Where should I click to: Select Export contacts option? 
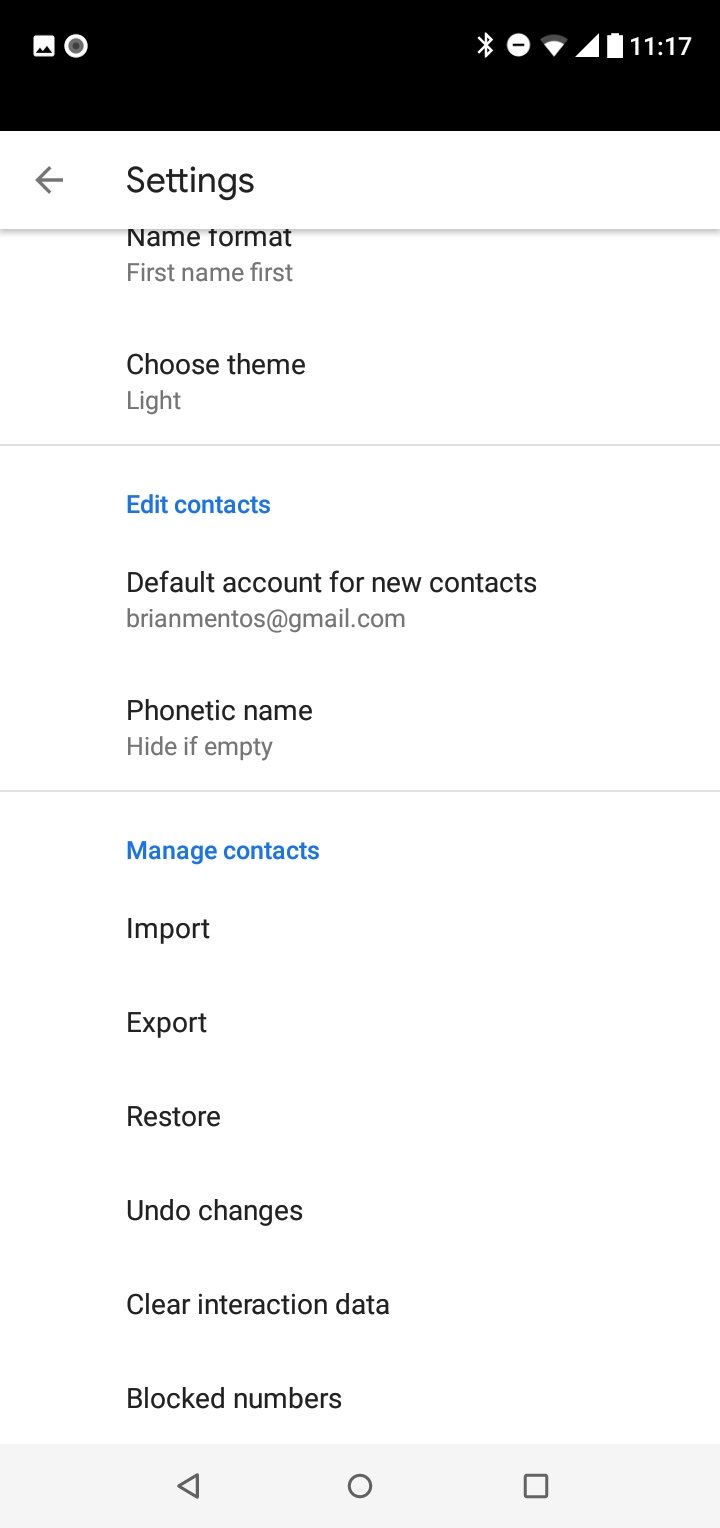(x=166, y=1023)
